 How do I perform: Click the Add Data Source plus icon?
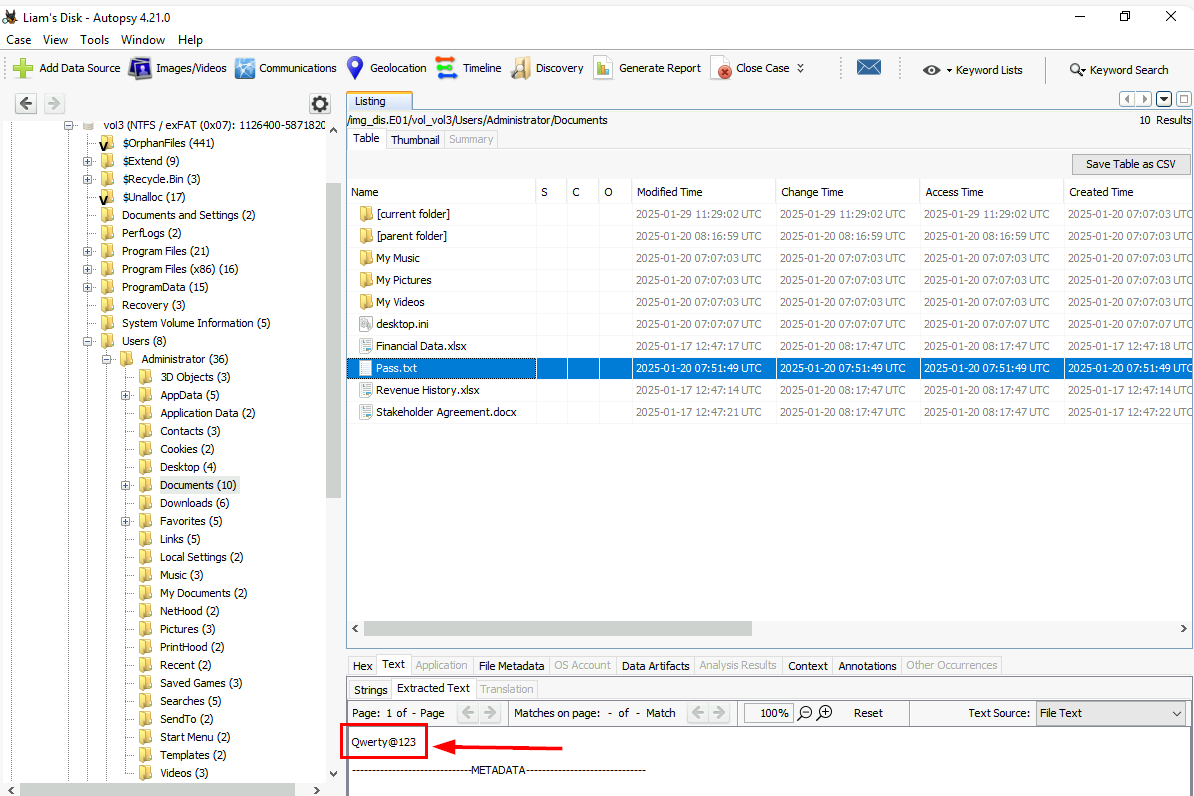23,68
